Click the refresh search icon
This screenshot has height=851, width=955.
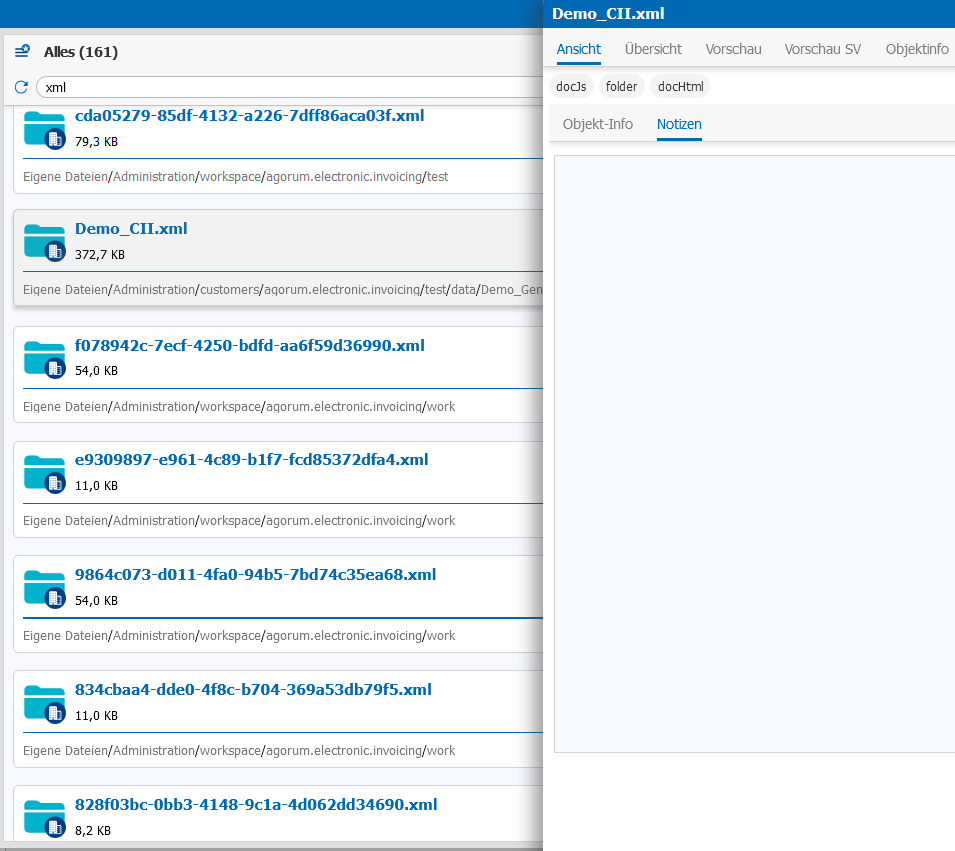click(x=21, y=87)
